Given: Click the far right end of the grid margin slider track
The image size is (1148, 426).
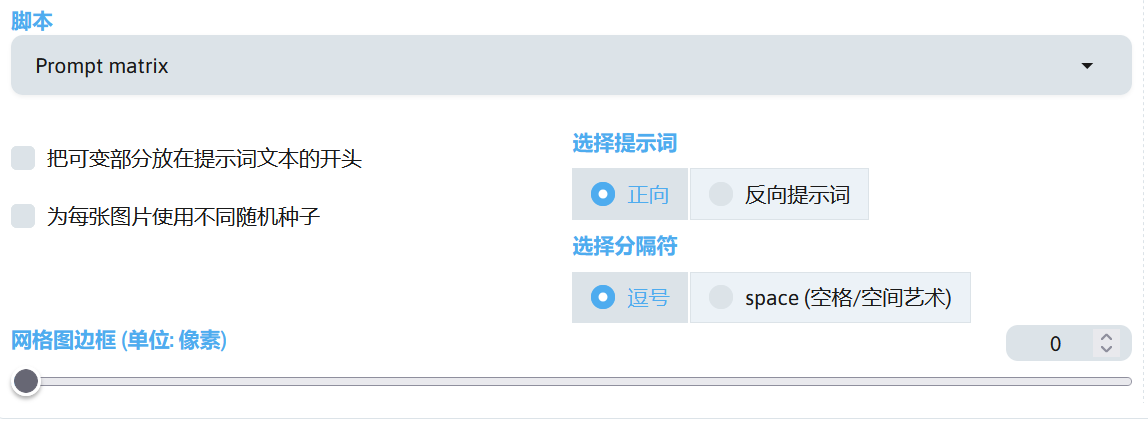Looking at the screenshot, I should pos(1128,381).
